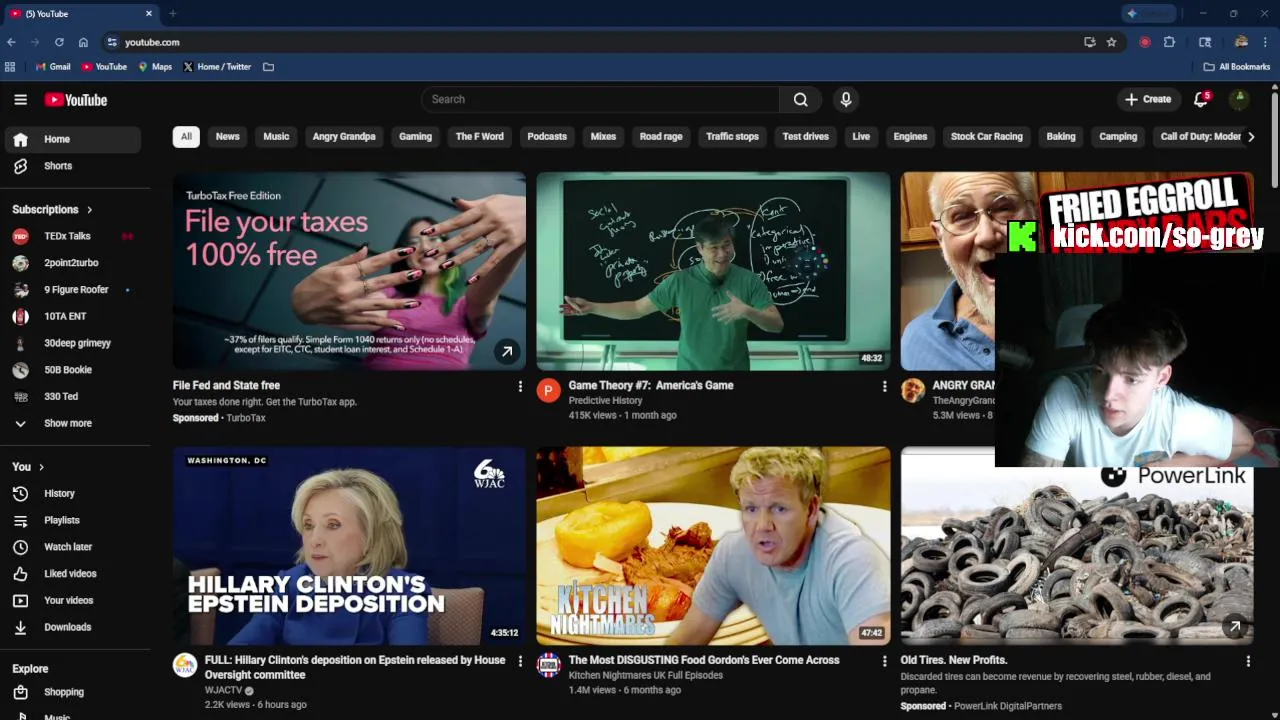Open options for Game Theory #7 video
Image resolution: width=1280 pixels, height=720 pixels.
[x=884, y=386]
